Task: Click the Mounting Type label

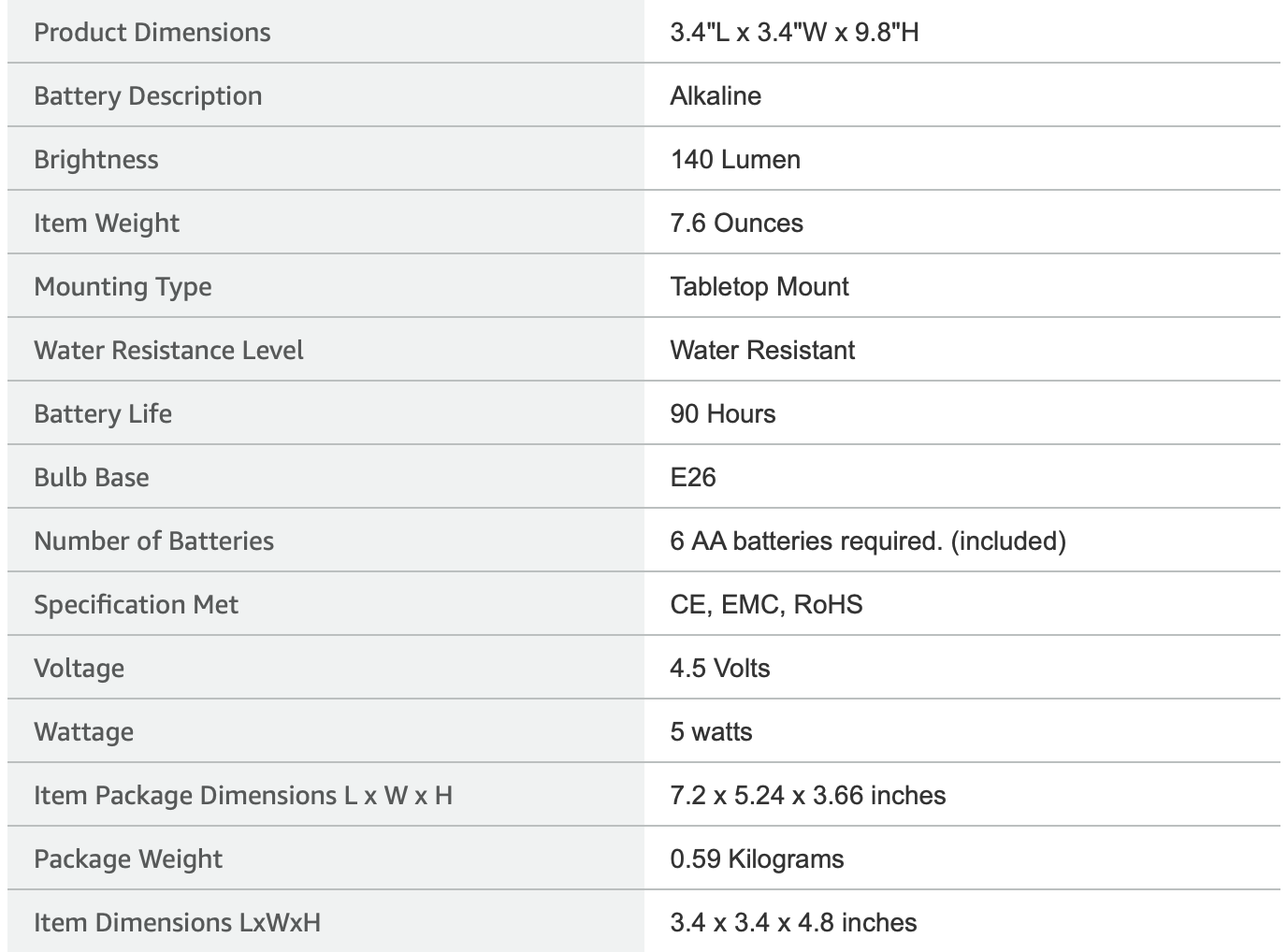Action: pyautogui.click(x=123, y=287)
